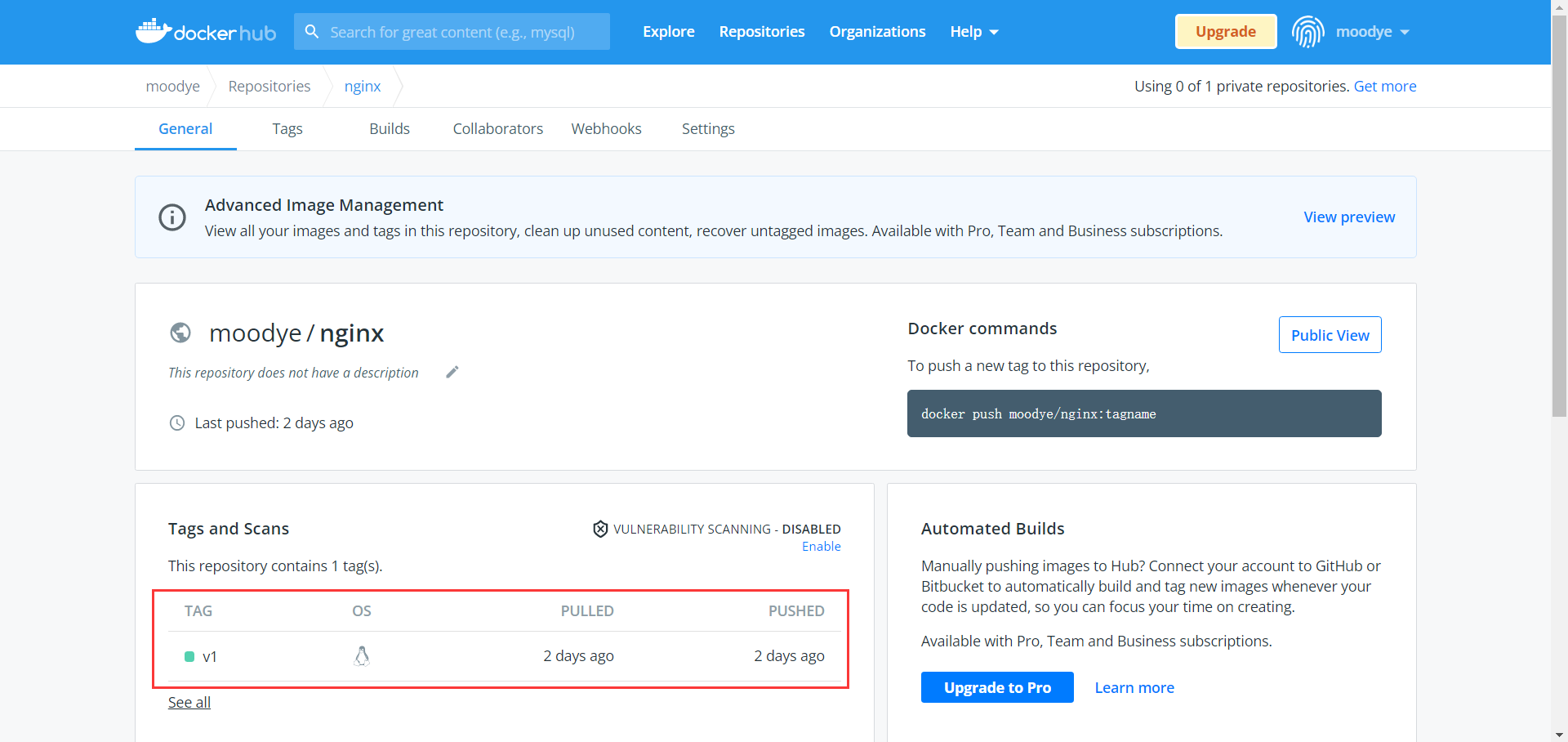Click the green status dot beside tag v1

point(189,656)
